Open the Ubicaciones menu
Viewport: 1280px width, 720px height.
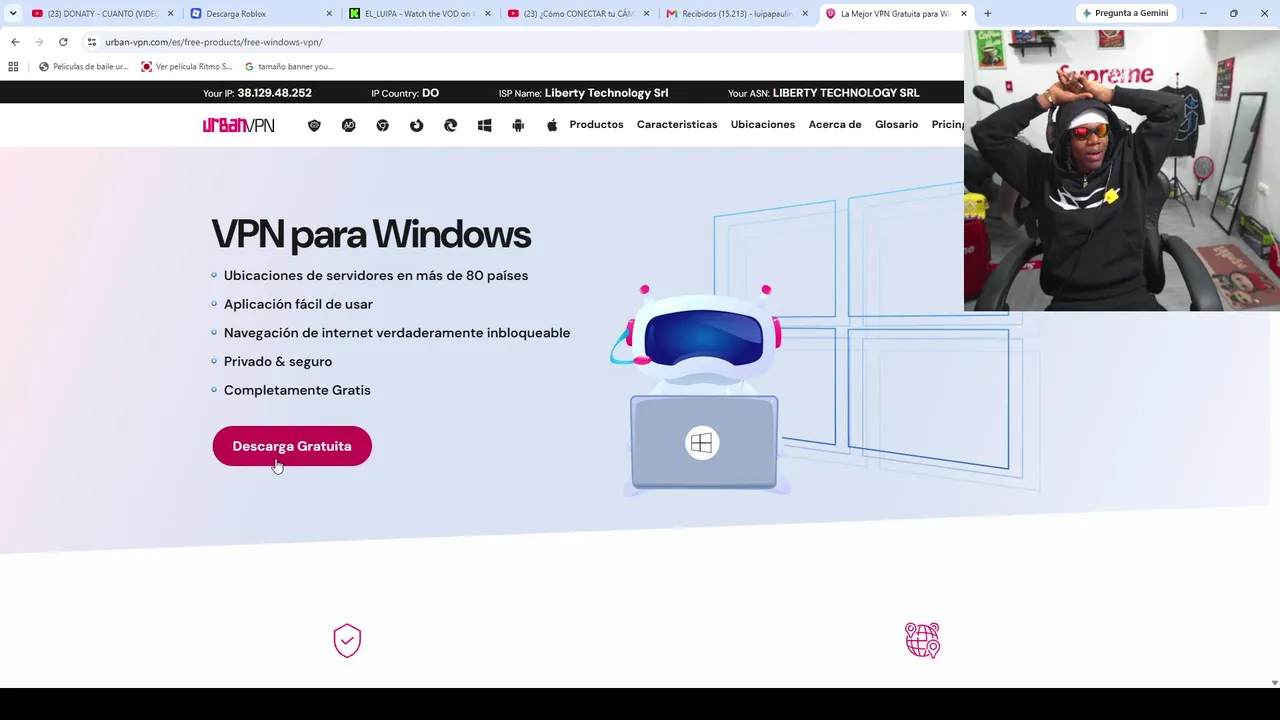pyautogui.click(x=763, y=125)
